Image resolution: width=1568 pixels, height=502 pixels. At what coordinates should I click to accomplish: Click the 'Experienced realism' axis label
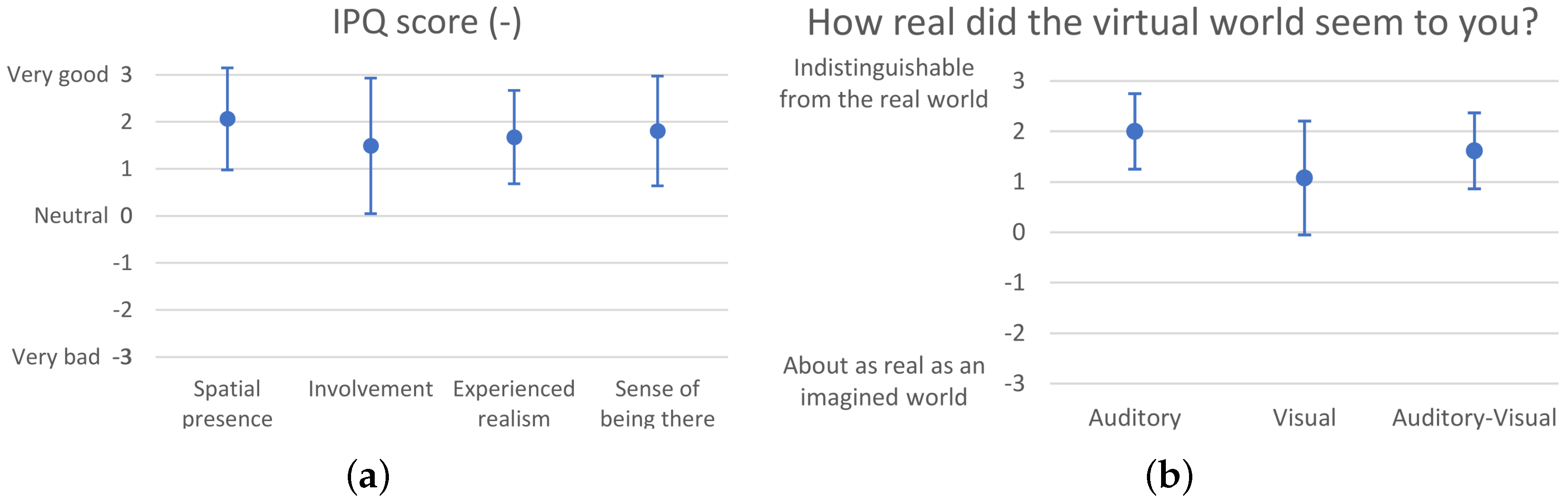pyautogui.click(x=514, y=404)
